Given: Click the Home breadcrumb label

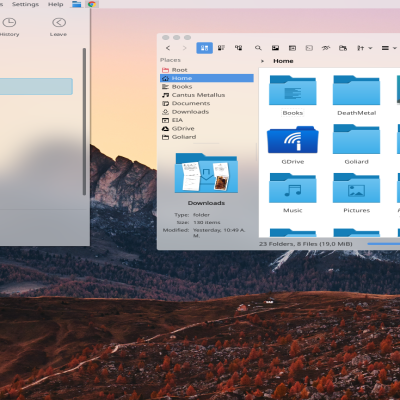Looking at the screenshot, I should [283, 61].
